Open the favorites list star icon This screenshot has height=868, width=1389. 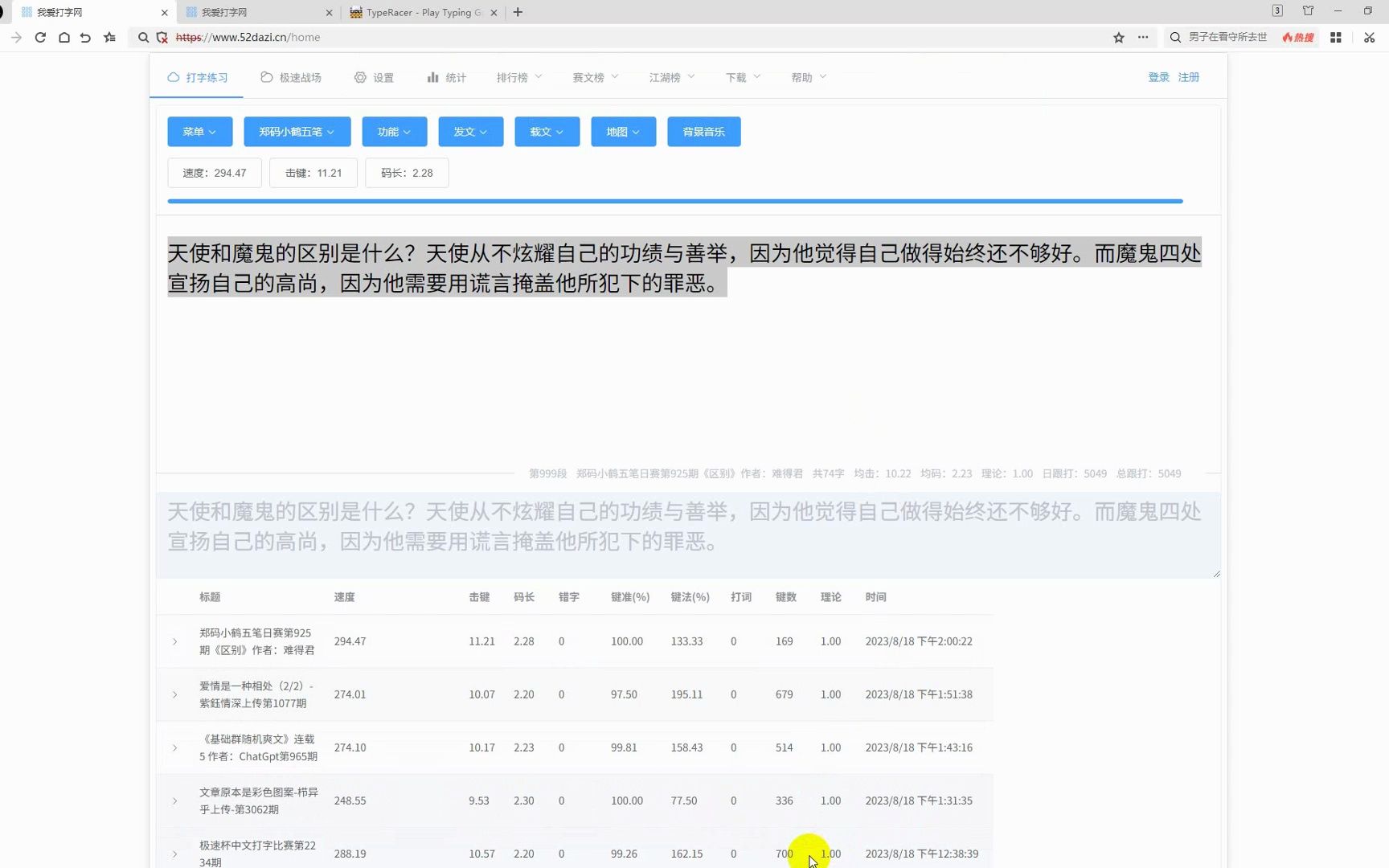[109, 37]
